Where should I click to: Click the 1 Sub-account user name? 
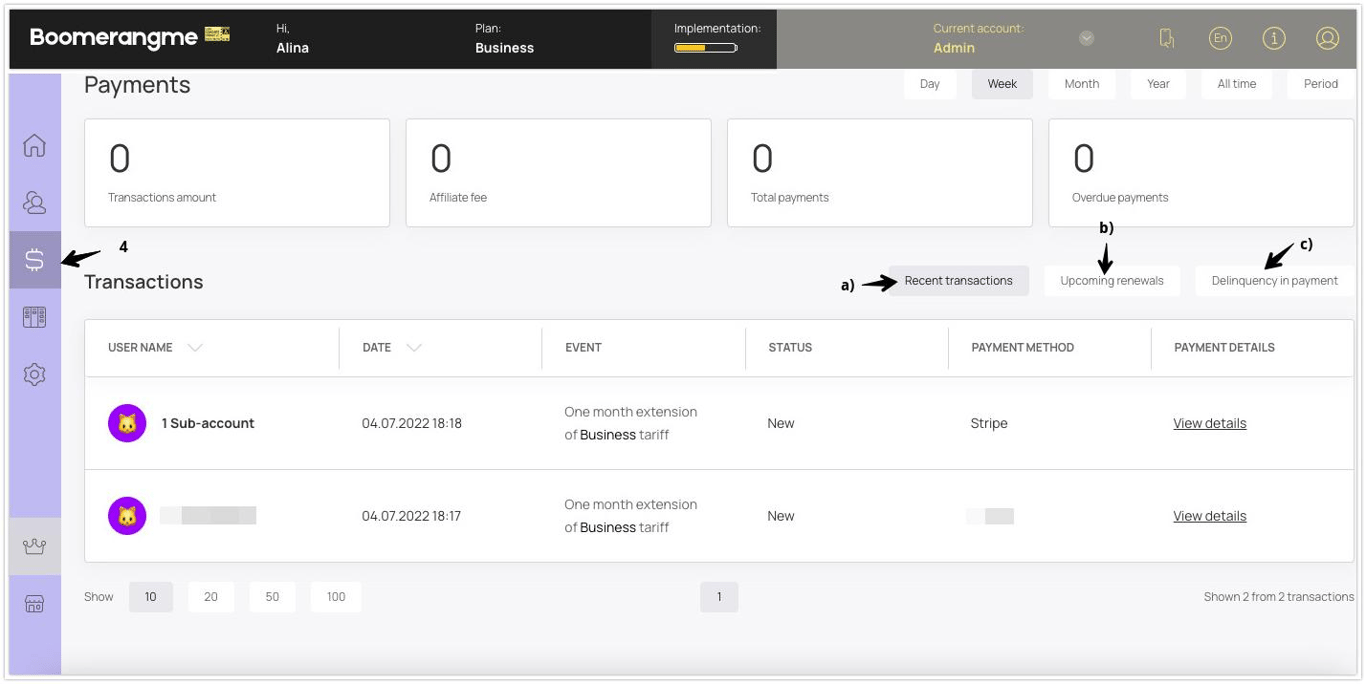pyautogui.click(x=208, y=423)
